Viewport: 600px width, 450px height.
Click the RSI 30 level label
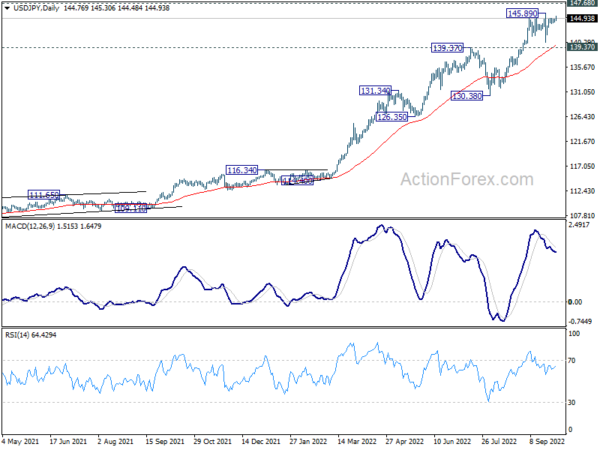tap(571, 403)
